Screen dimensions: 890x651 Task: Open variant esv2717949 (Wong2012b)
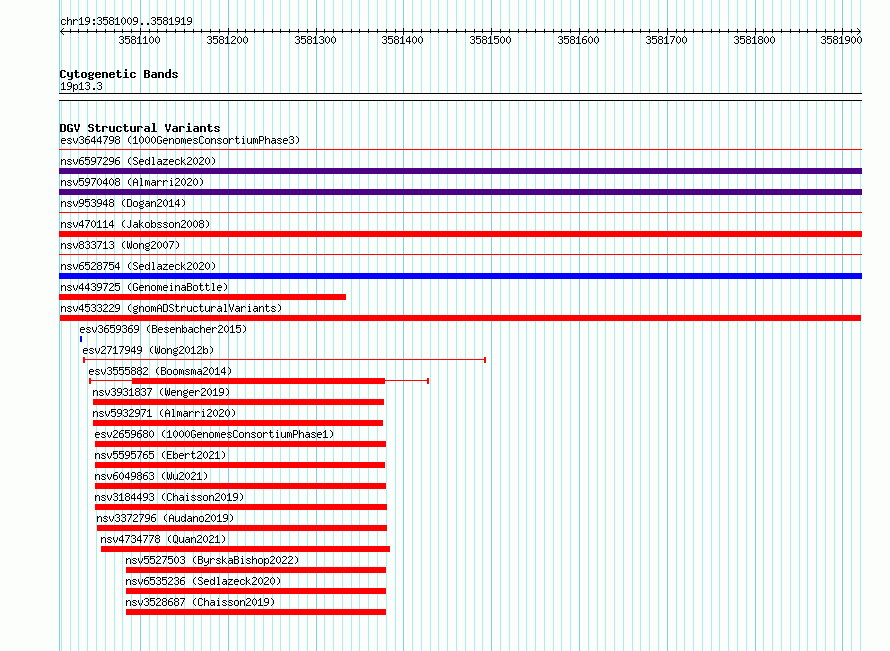[x=148, y=350]
